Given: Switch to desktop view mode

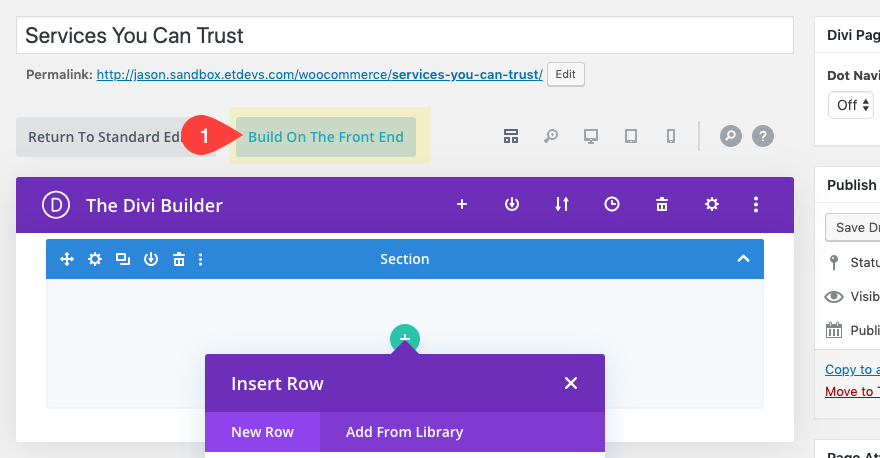Looking at the screenshot, I should pyautogui.click(x=590, y=137).
